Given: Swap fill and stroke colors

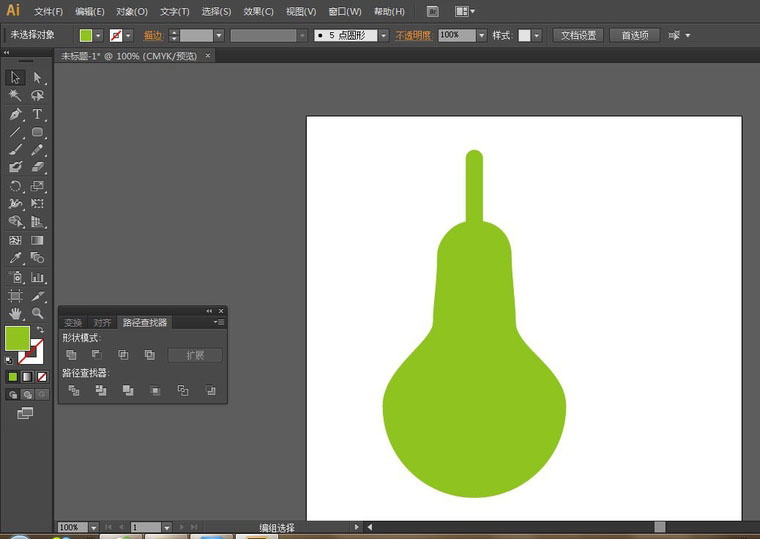Looking at the screenshot, I should coord(40,330).
